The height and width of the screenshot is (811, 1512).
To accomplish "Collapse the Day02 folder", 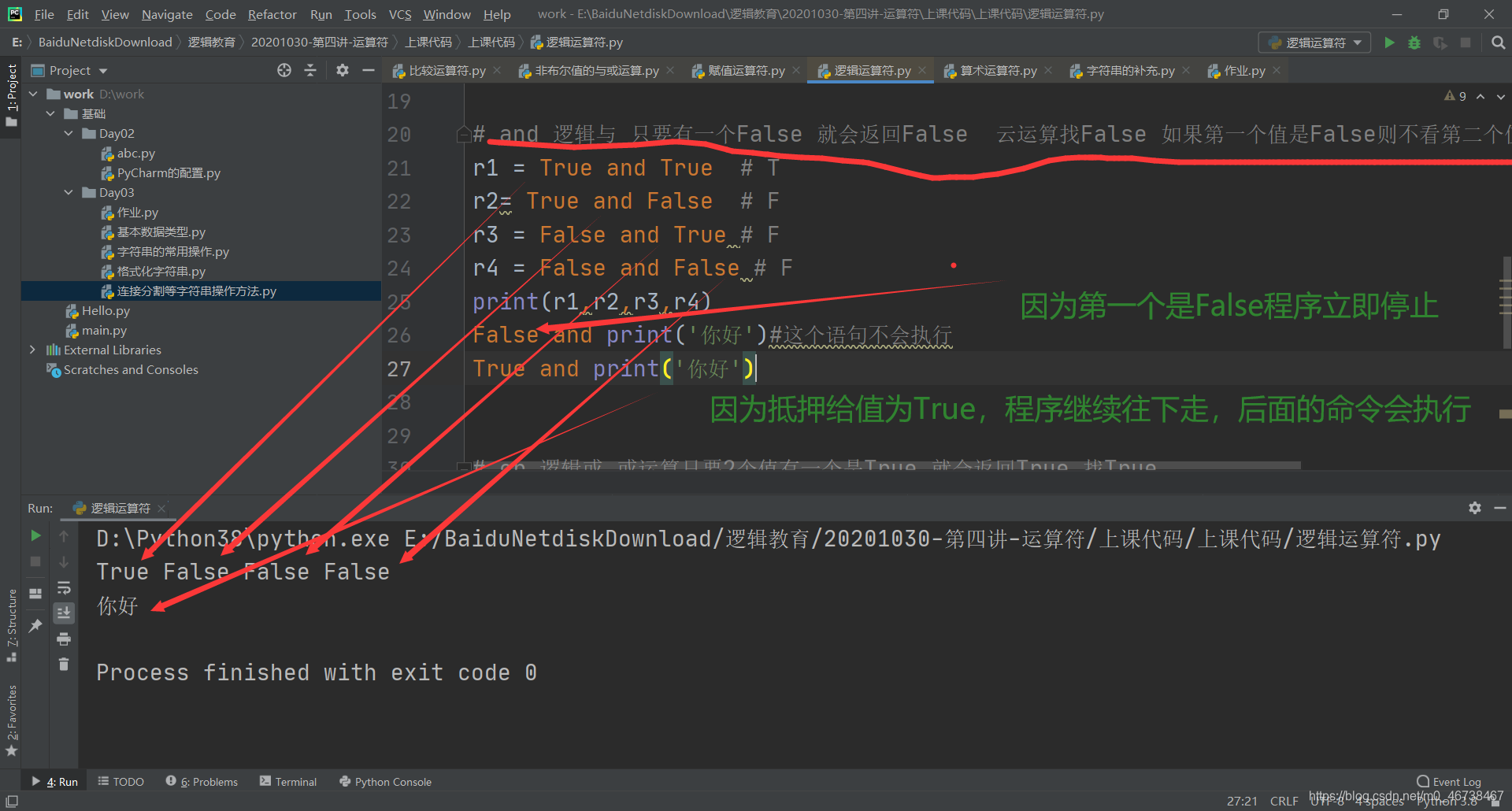I will (x=69, y=133).
